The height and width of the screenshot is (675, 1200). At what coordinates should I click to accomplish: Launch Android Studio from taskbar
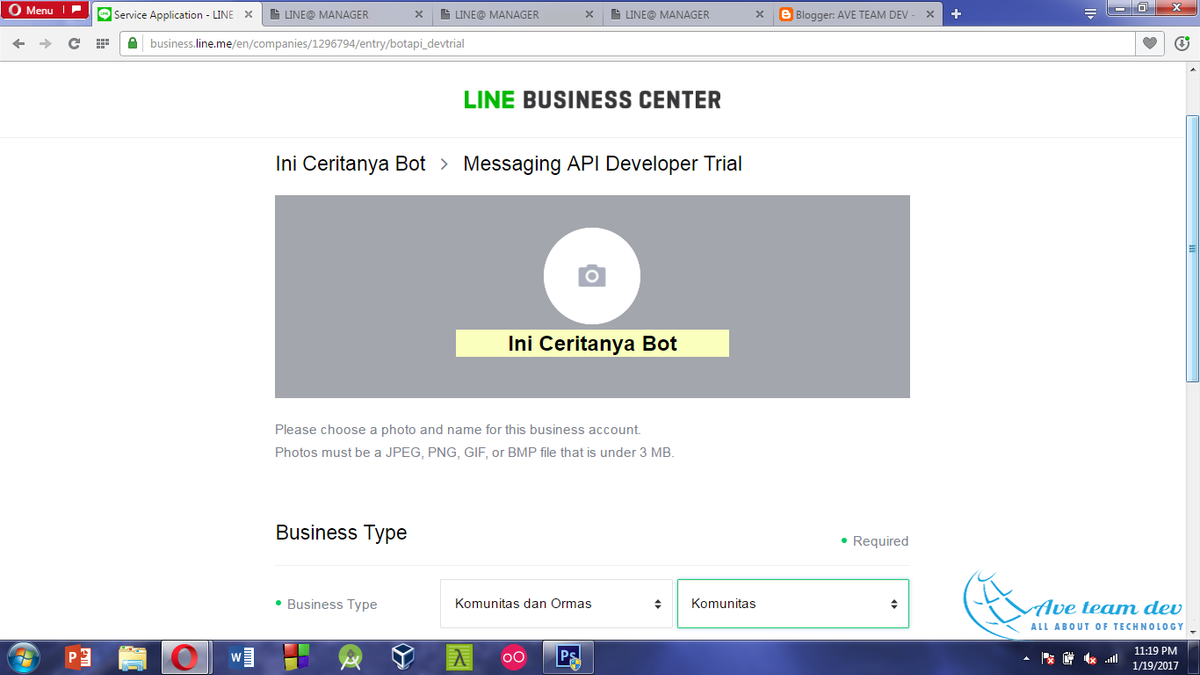(x=350, y=658)
